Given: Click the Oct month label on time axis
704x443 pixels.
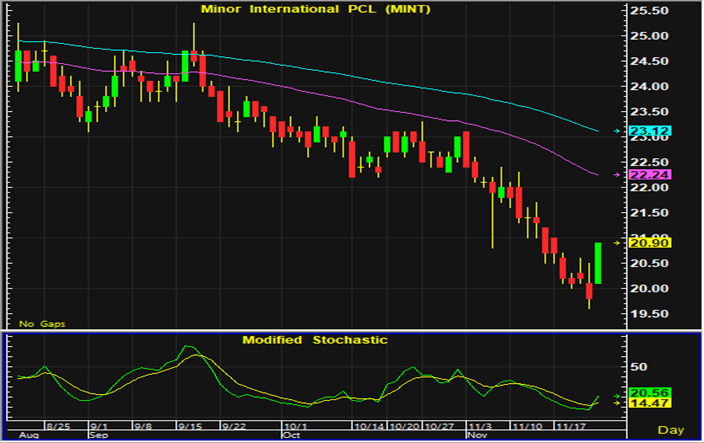Looking at the screenshot, I should click(x=291, y=436).
